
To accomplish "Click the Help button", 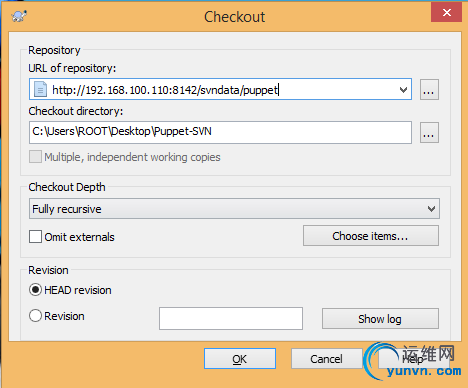I will pos(413,359).
